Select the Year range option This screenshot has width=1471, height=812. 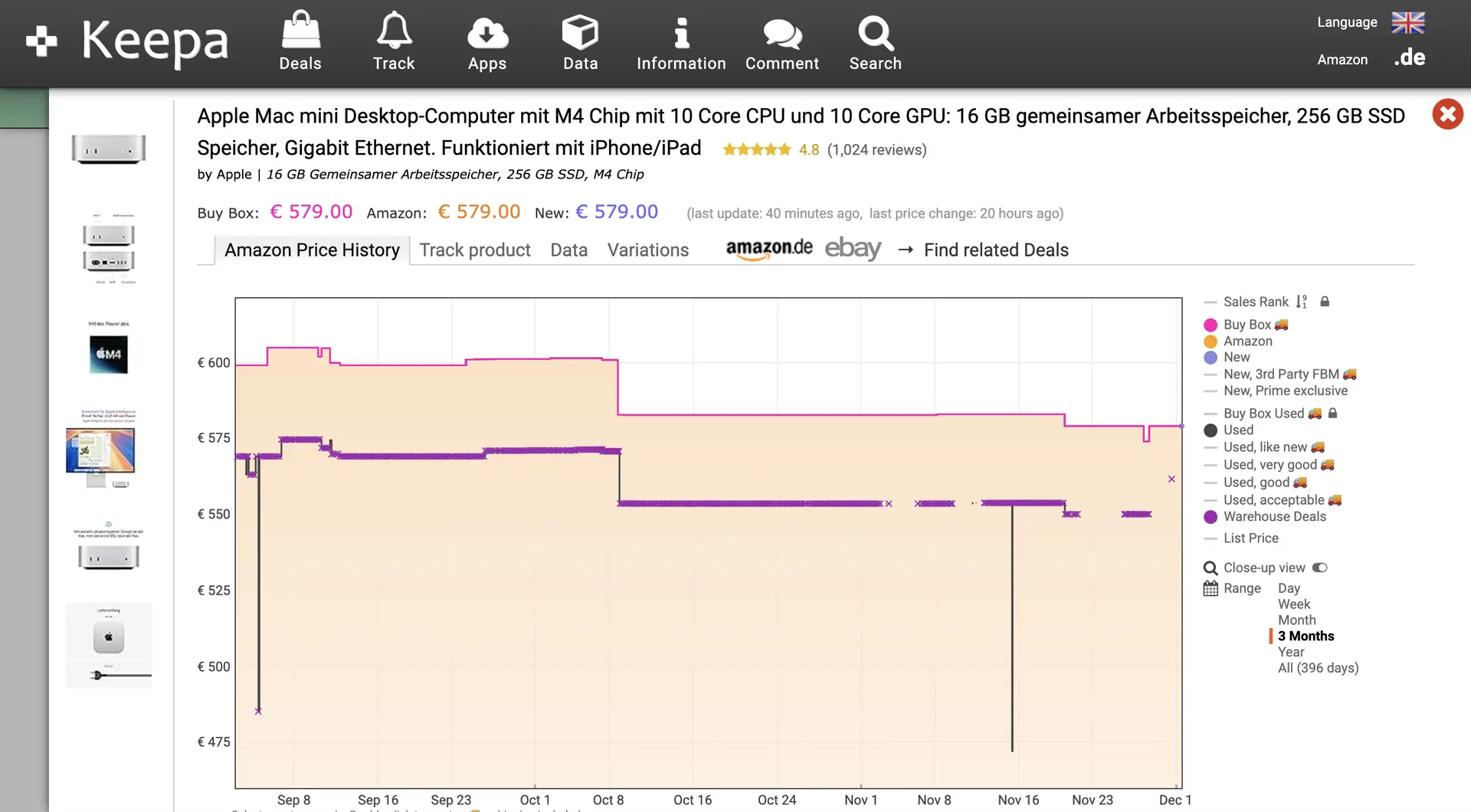coord(1291,652)
